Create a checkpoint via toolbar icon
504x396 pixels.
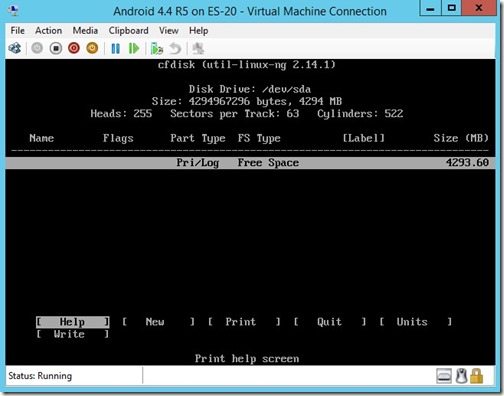point(157,49)
